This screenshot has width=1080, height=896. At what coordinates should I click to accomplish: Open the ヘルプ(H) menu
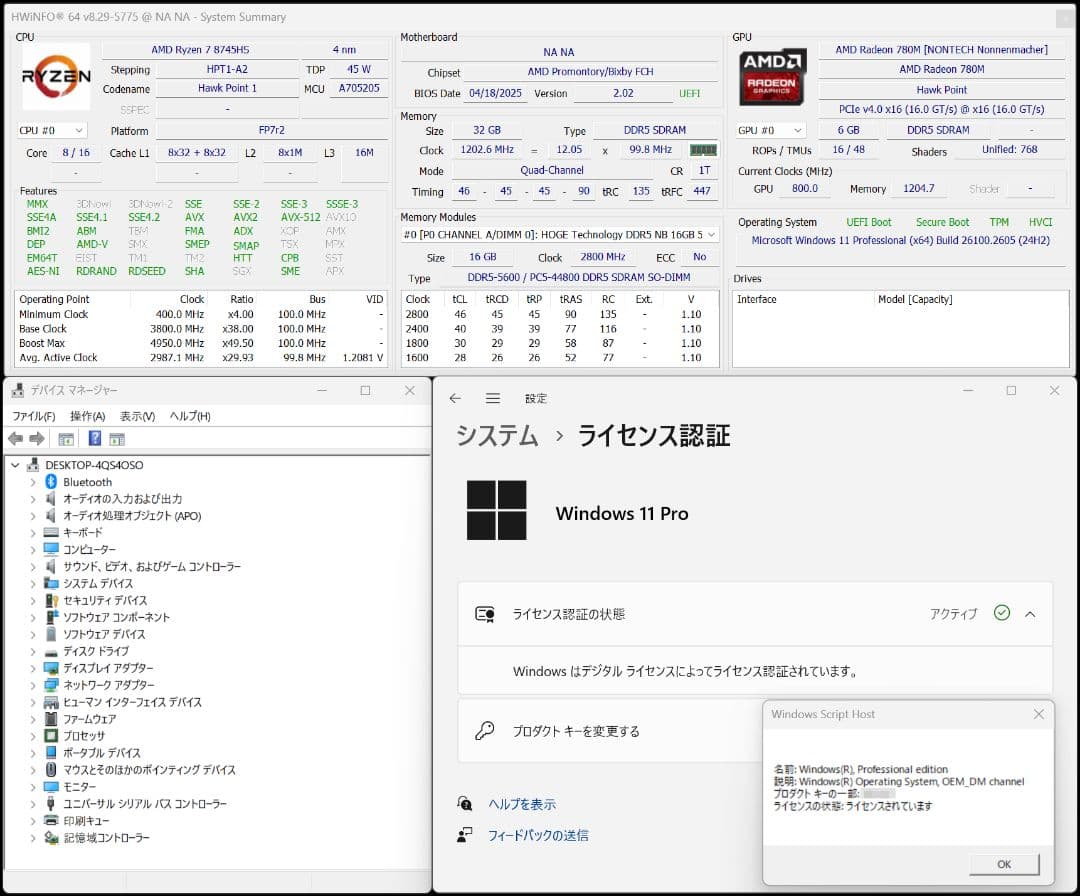[190, 416]
